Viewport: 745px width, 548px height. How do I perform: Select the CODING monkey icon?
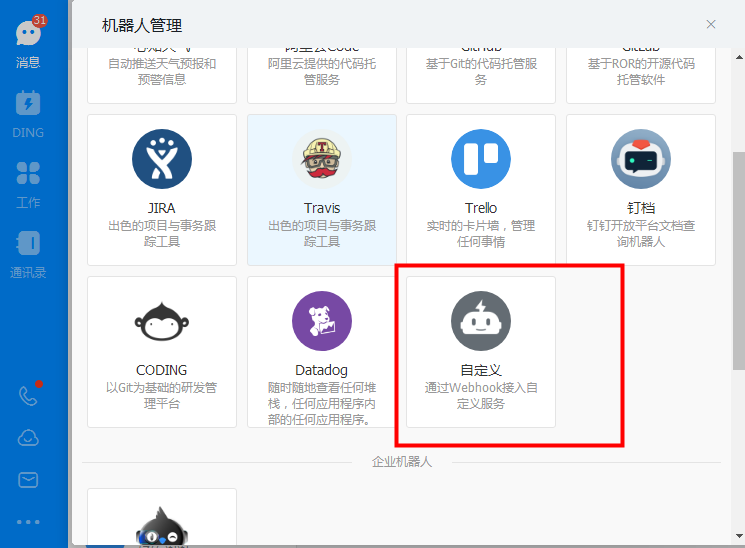click(x=162, y=321)
